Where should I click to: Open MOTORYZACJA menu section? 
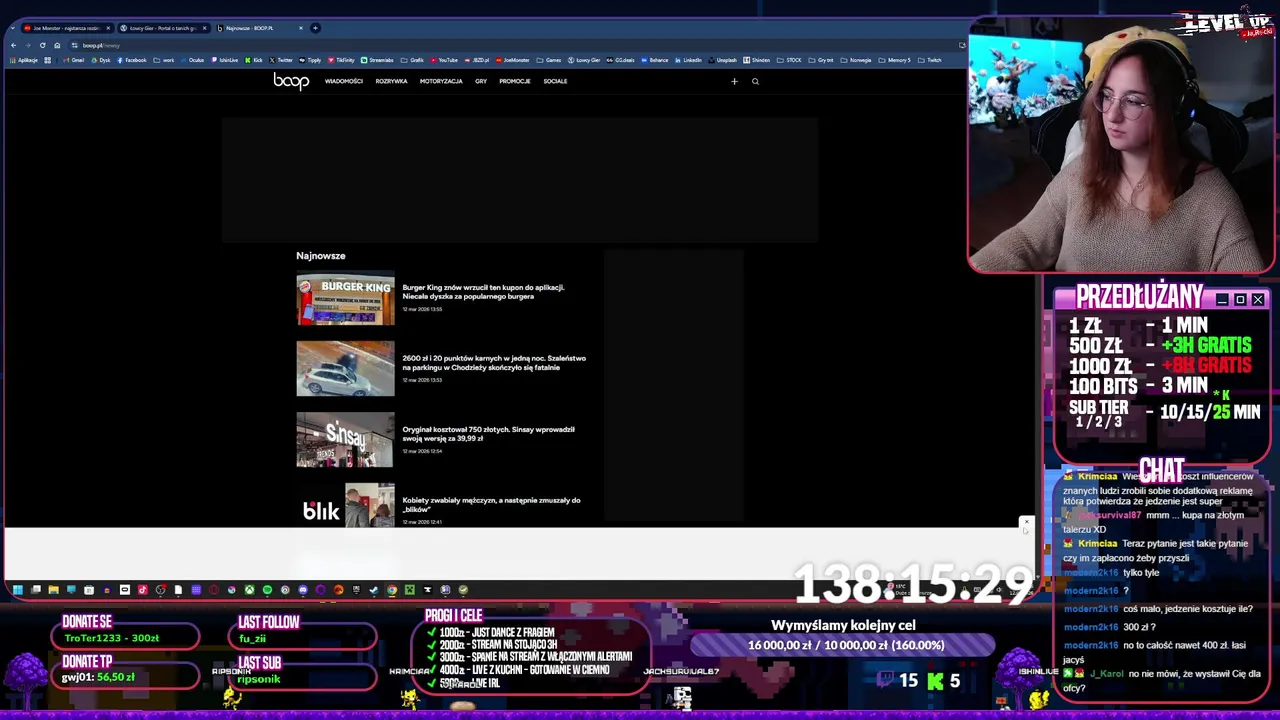441,81
